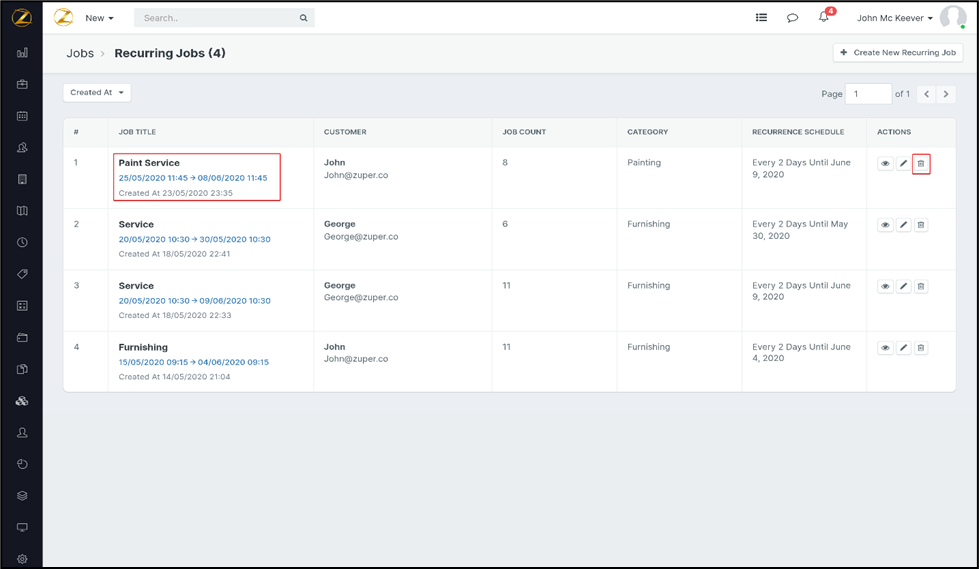Click eye icon for George's first Service job
This screenshot has width=979, height=569.
(x=885, y=225)
